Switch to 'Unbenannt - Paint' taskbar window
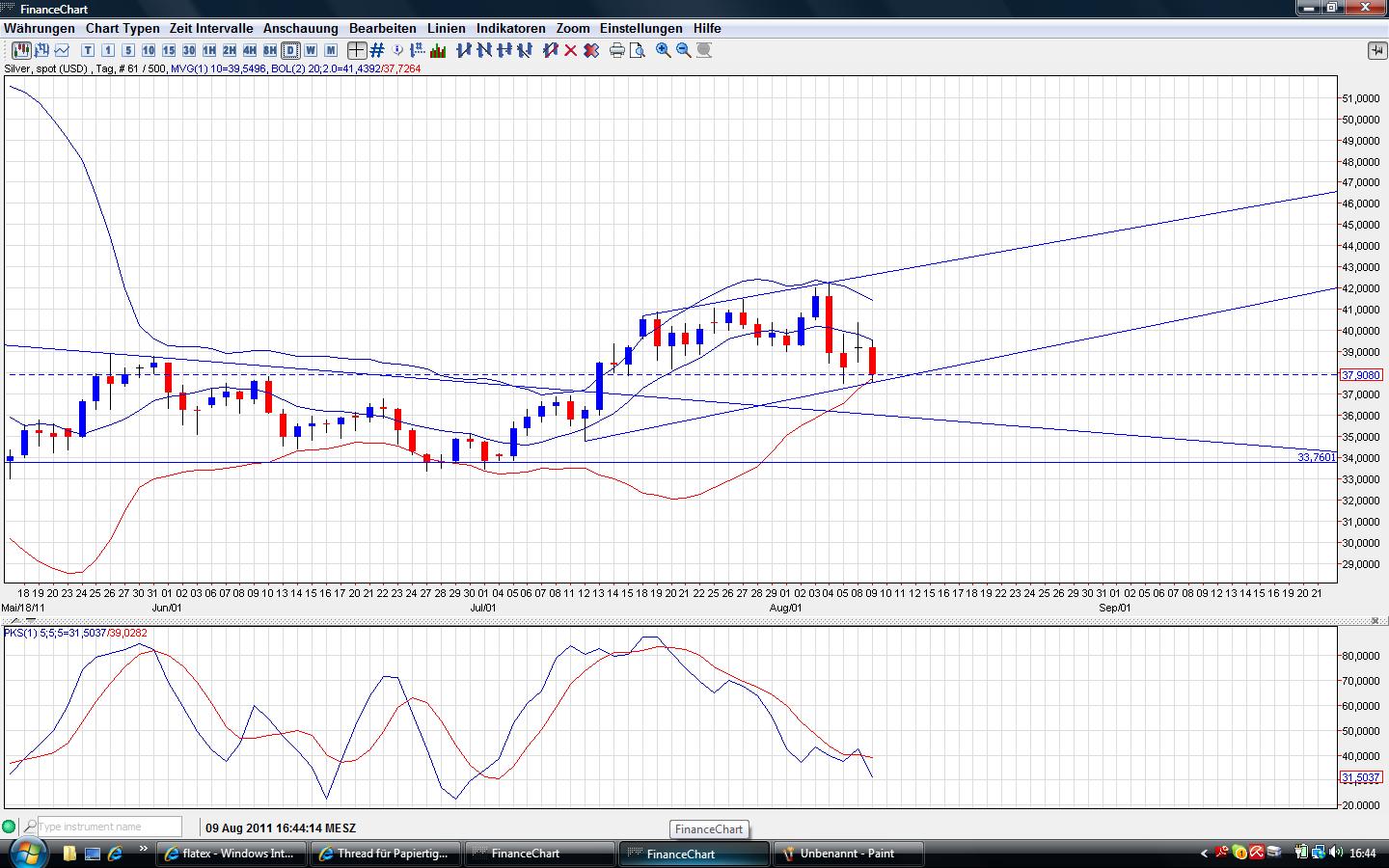1389x868 pixels. pos(850,854)
